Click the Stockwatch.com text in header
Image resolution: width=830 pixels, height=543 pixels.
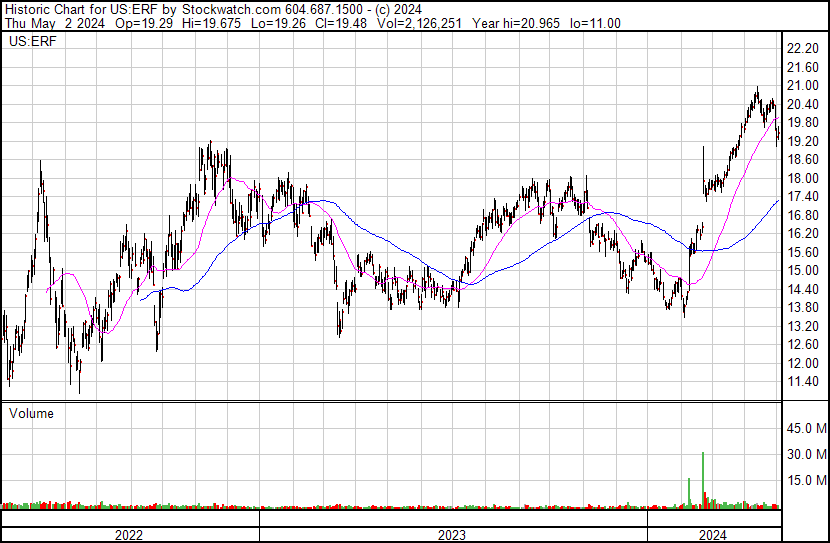(x=231, y=9)
